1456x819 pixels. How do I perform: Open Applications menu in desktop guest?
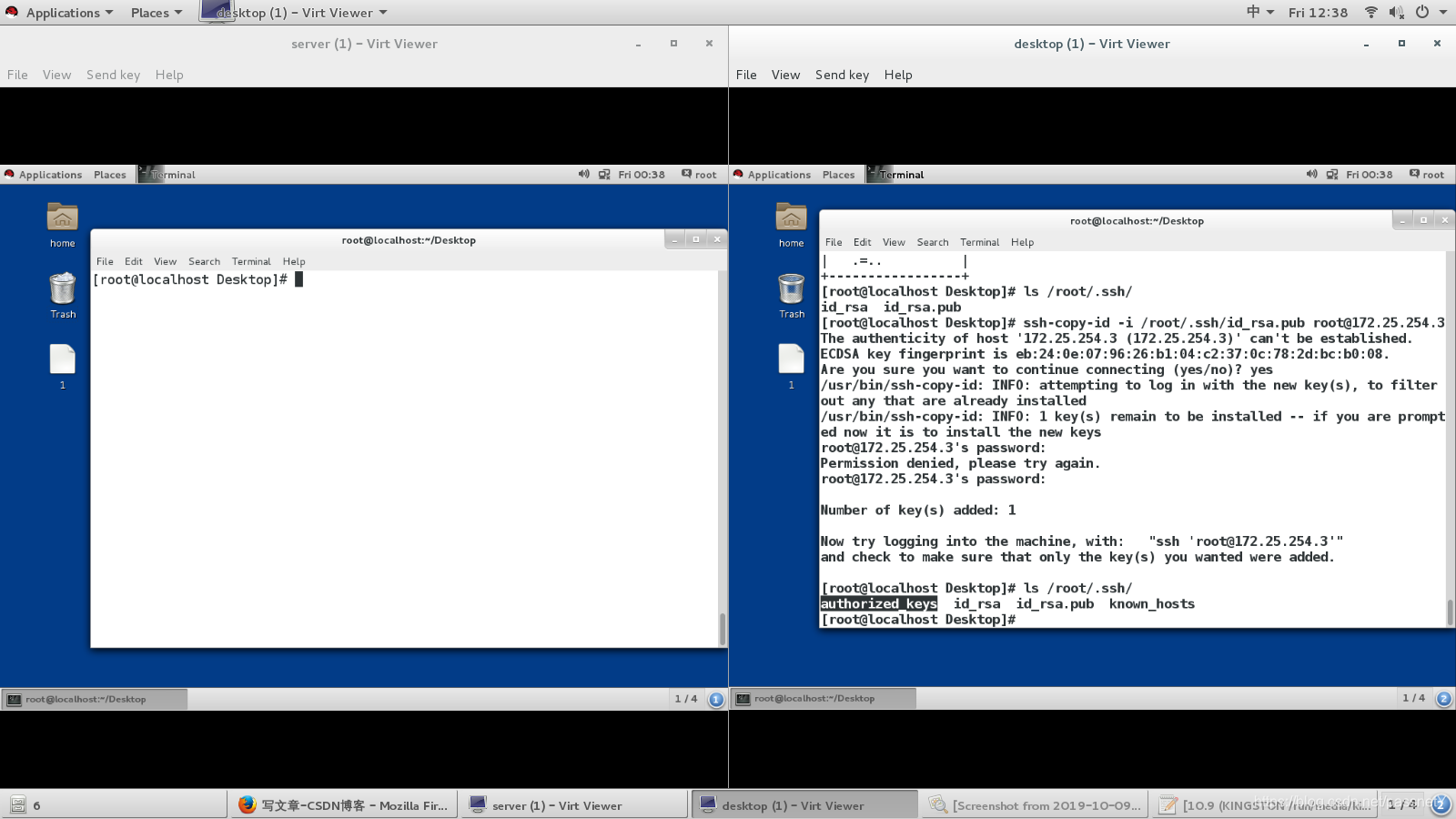772,175
